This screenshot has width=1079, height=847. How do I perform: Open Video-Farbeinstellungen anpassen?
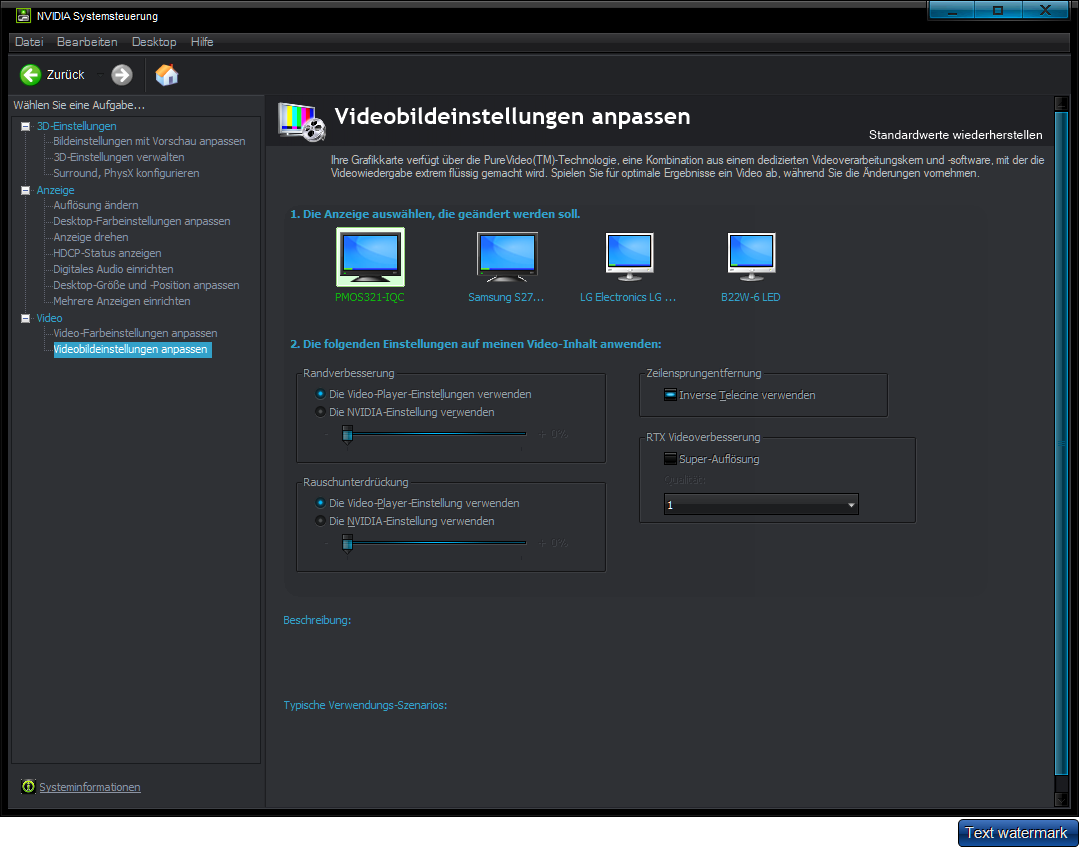point(136,333)
